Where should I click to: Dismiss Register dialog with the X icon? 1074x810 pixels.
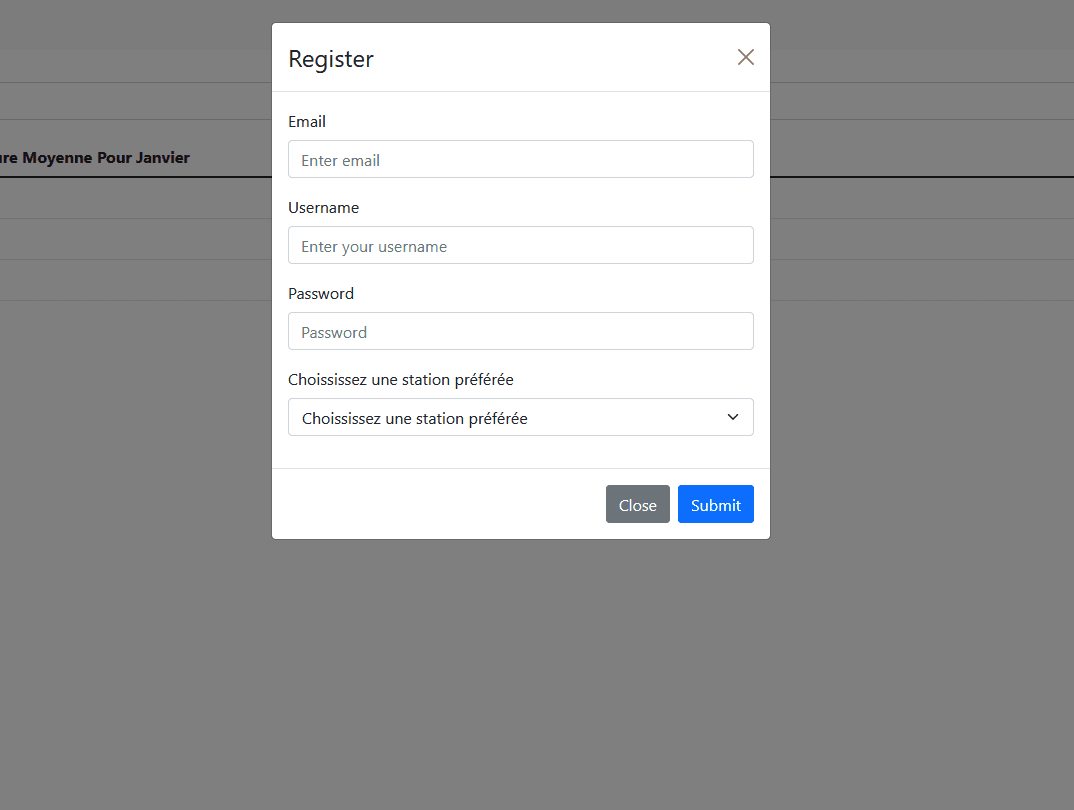pyautogui.click(x=745, y=57)
